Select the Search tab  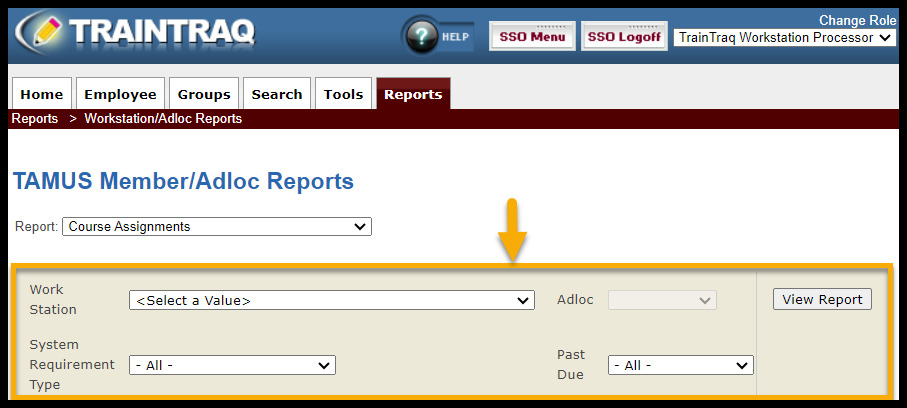tap(277, 94)
